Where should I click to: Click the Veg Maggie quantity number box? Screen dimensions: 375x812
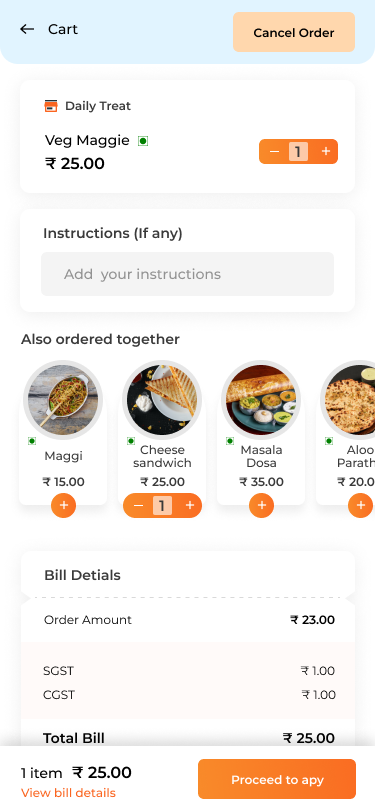click(x=298, y=152)
